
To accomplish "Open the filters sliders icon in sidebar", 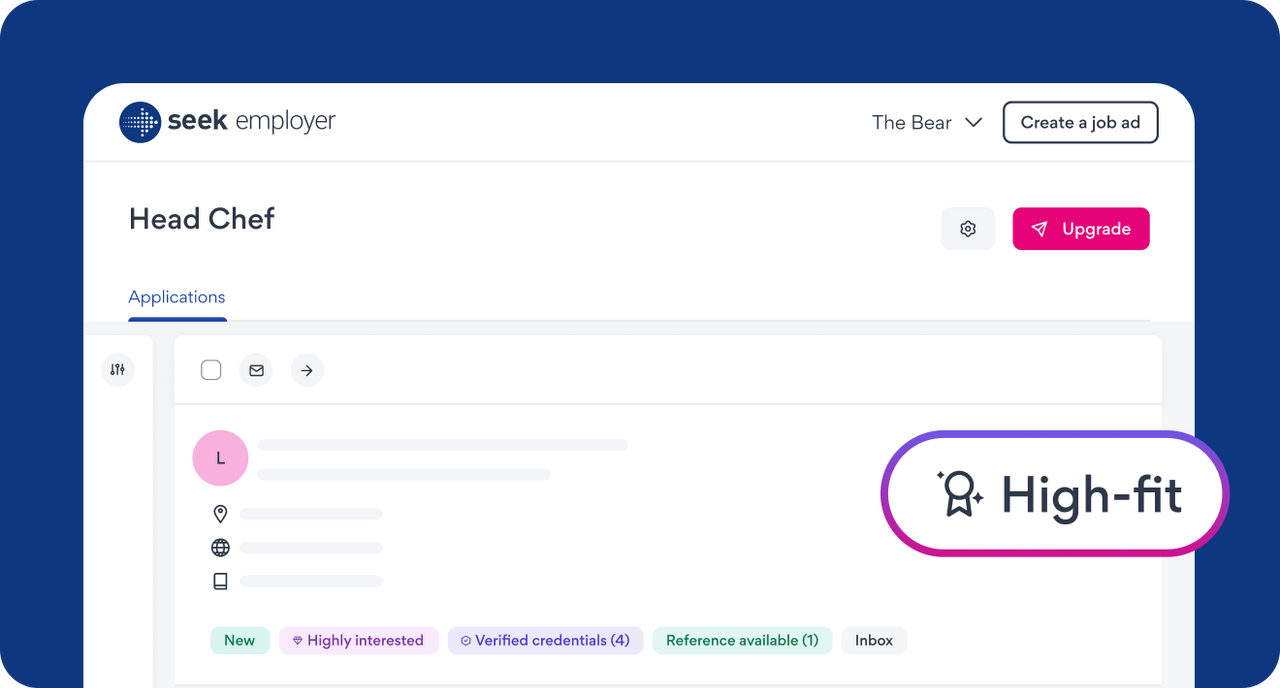I will coord(118,370).
